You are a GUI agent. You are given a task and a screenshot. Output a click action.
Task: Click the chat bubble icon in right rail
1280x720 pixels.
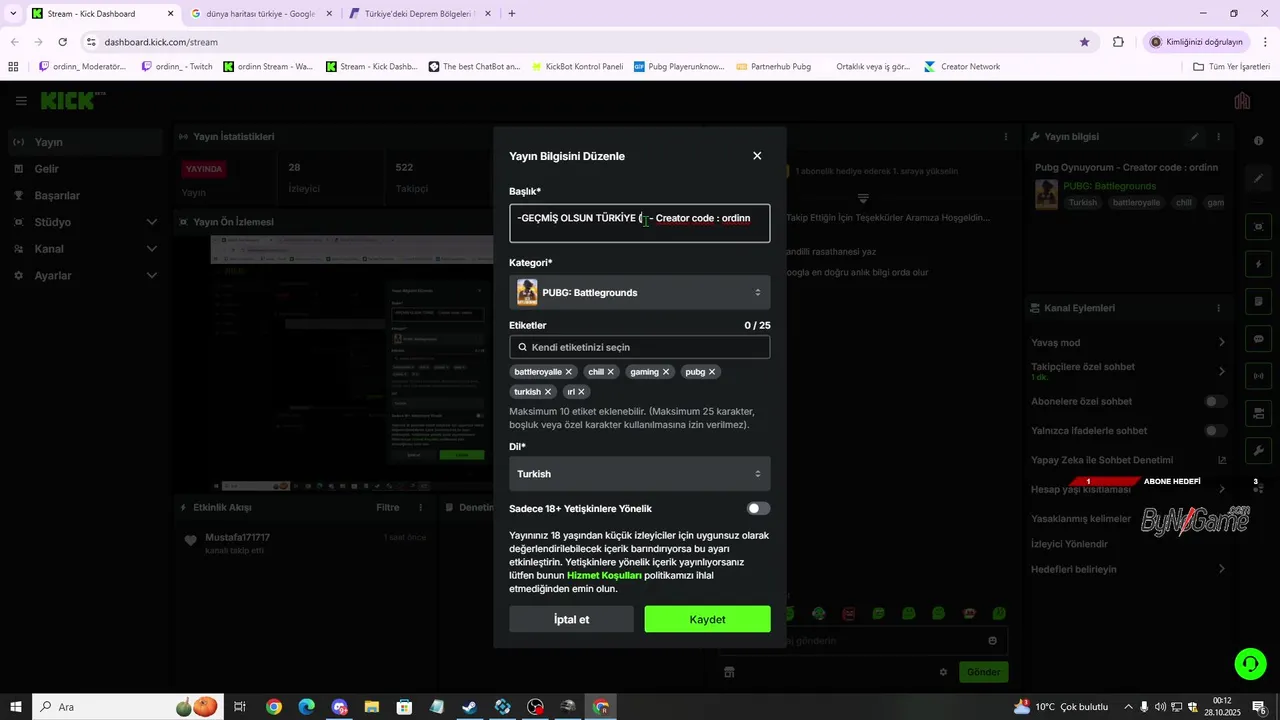point(1259,339)
